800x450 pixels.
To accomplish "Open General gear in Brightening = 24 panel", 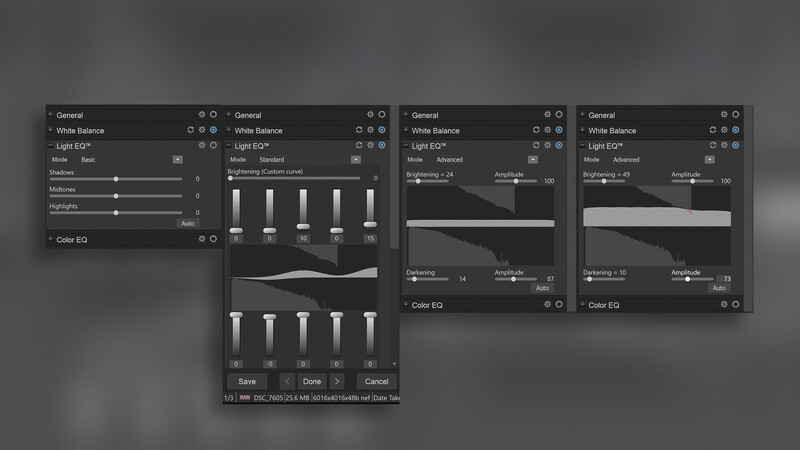I will 547,114.
